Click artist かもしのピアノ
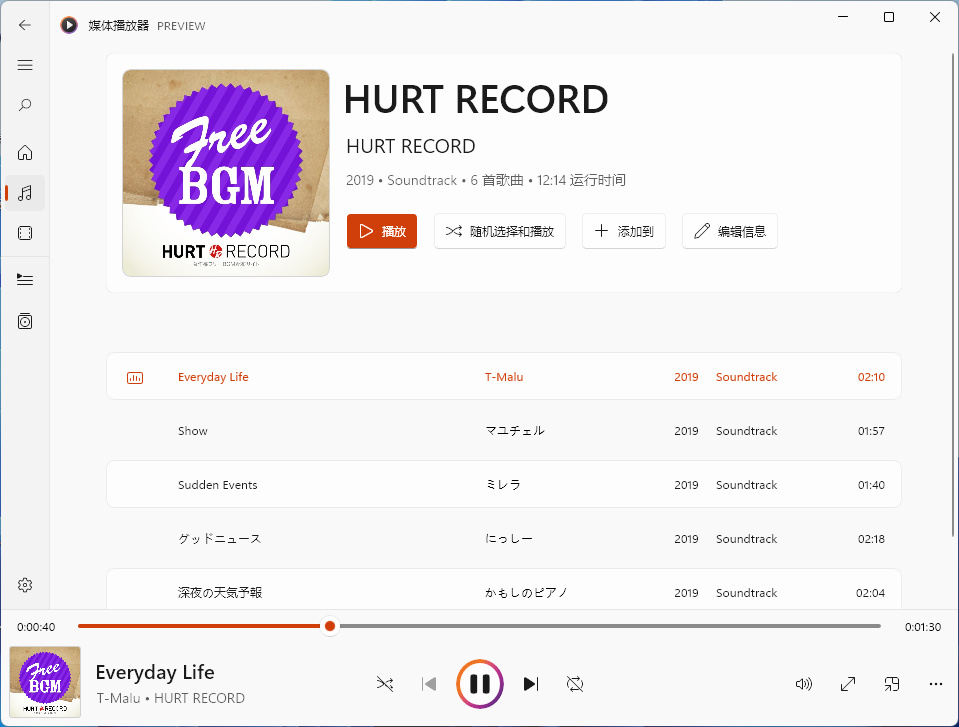Screen dimensions: 959x727 pyautogui.click(x=526, y=592)
